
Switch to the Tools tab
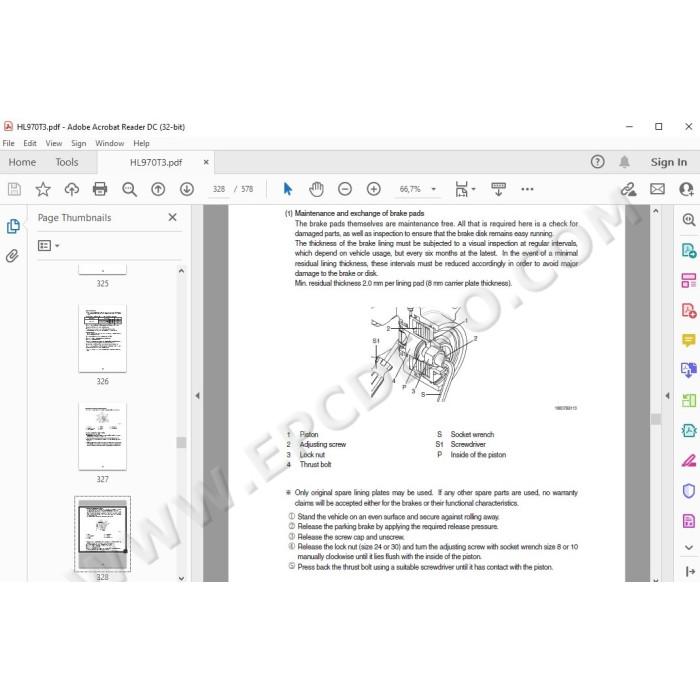coord(67,162)
